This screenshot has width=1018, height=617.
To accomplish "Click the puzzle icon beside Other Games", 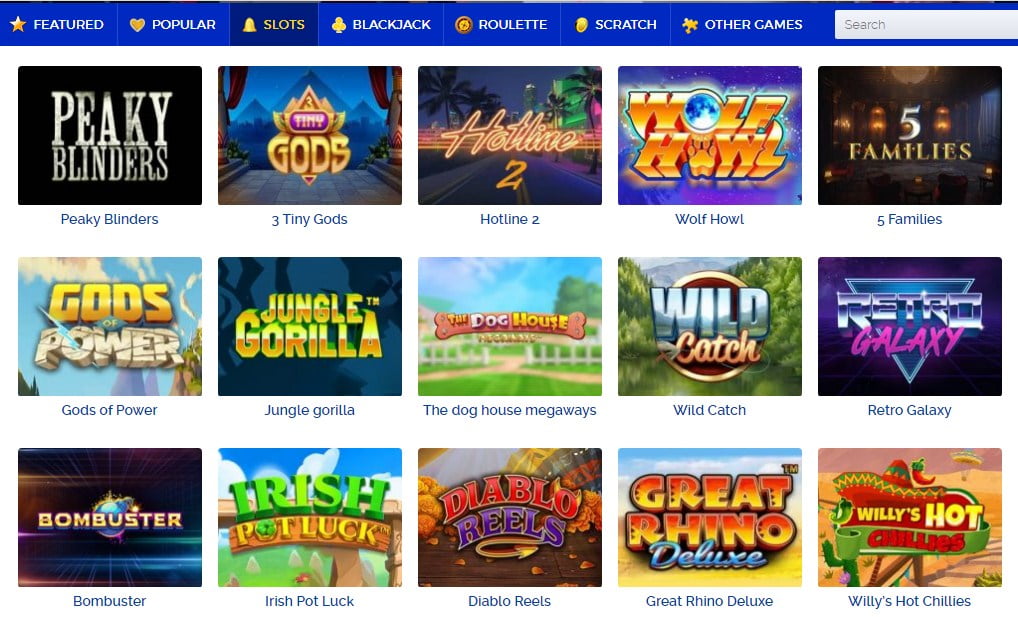I will (x=689, y=25).
